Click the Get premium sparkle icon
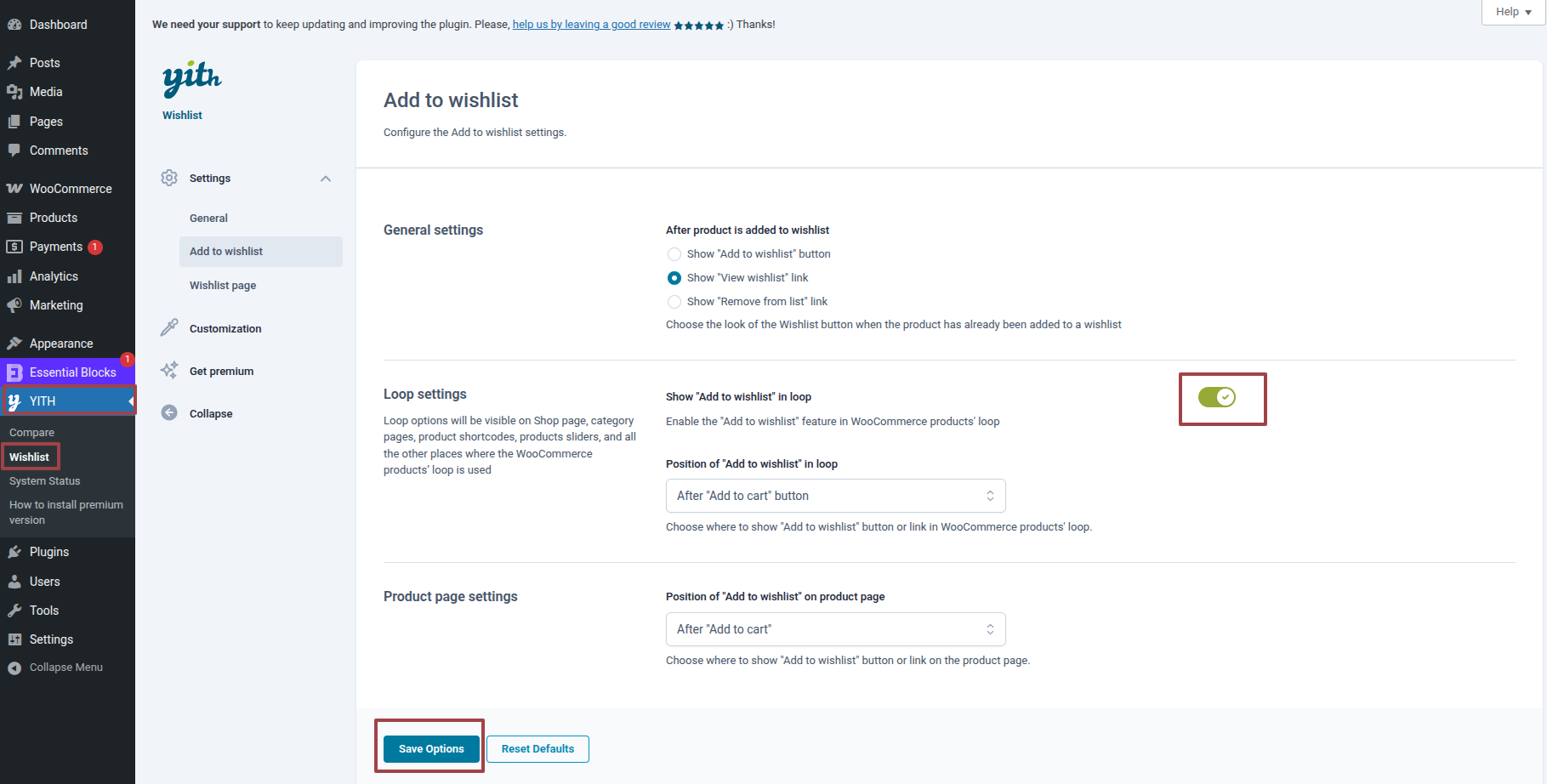Image resolution: width=1547 pixels, height=784 pixels. pyautogui.click(x=169, y=371)
